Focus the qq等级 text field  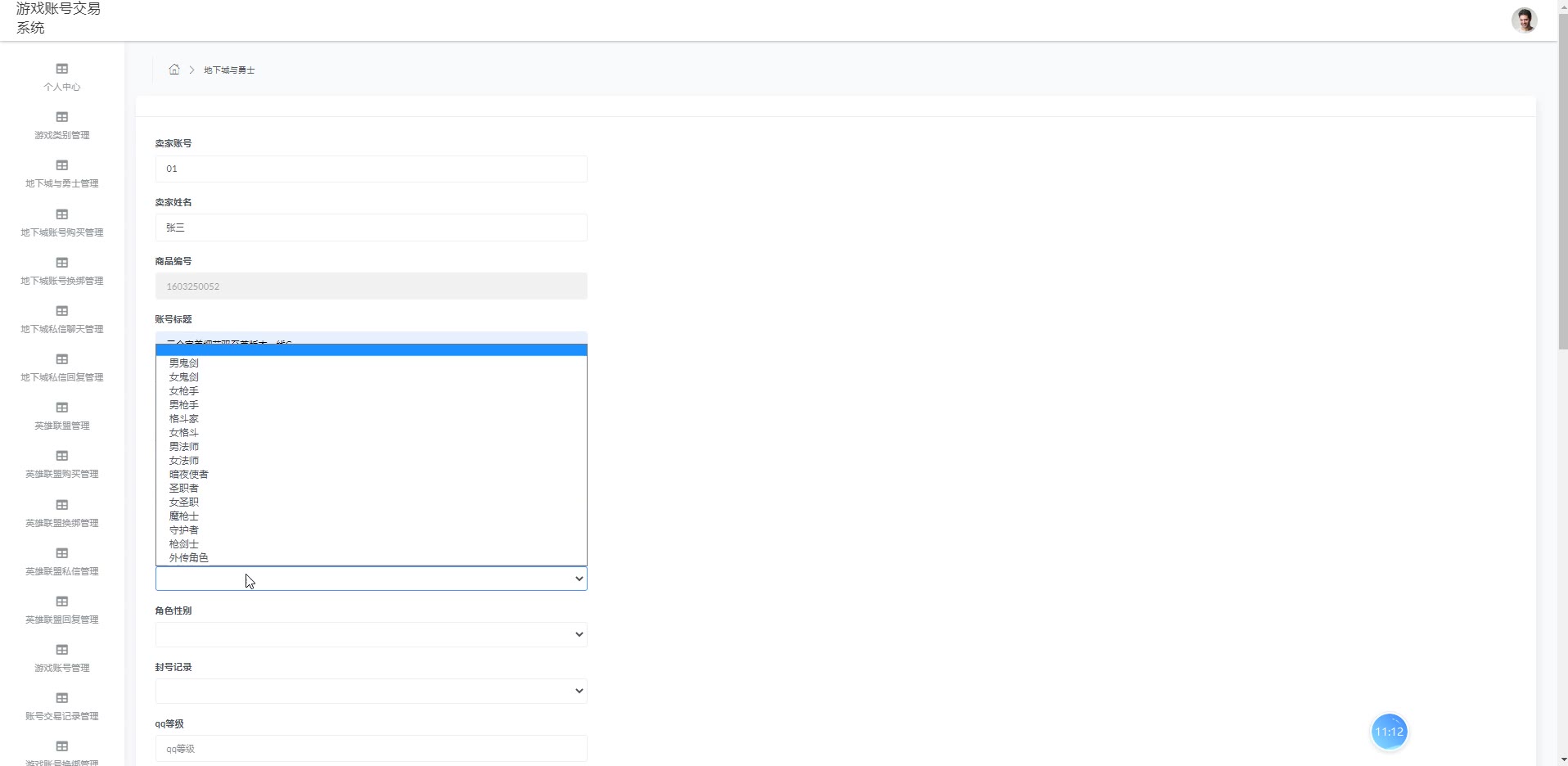pos(371,748)
